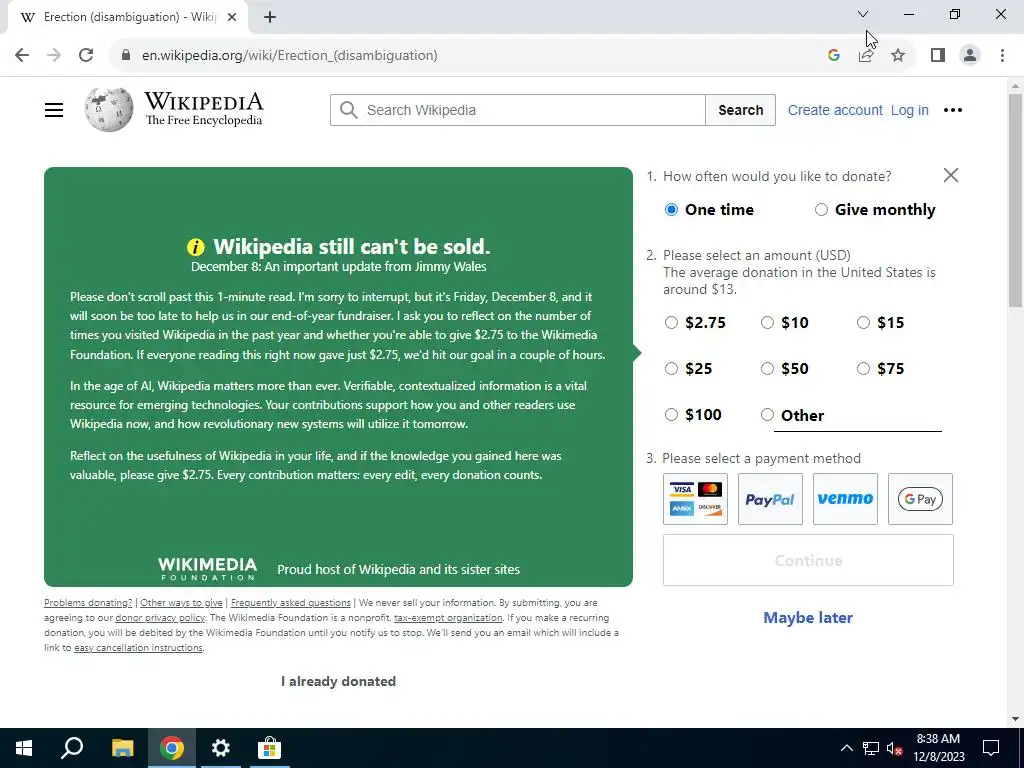Open the Wikipedia hamburger main menu
This screenshot has height=768, width=1024.
tap(54, 110)
